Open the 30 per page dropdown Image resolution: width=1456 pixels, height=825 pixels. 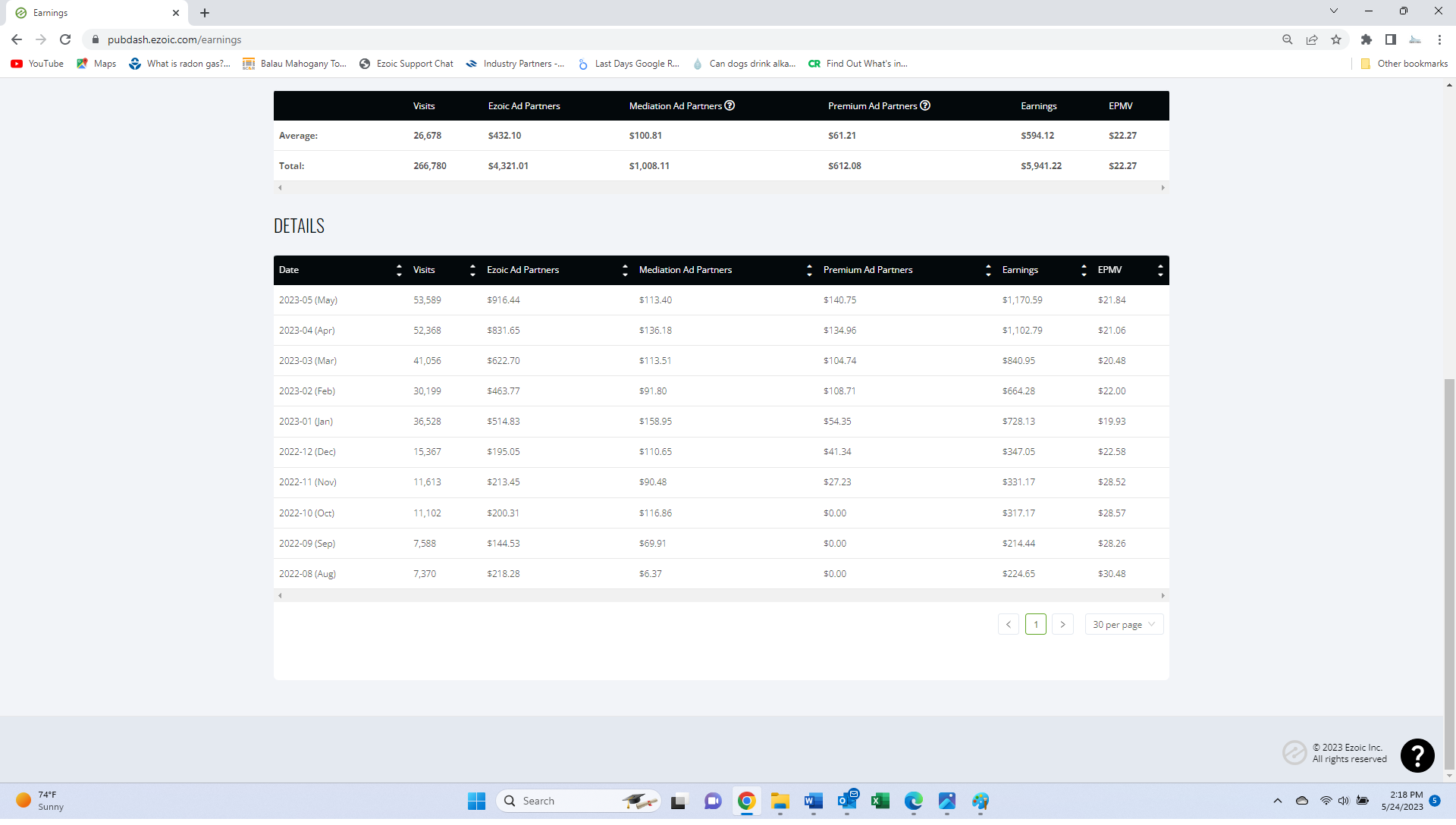[1124, 625]
